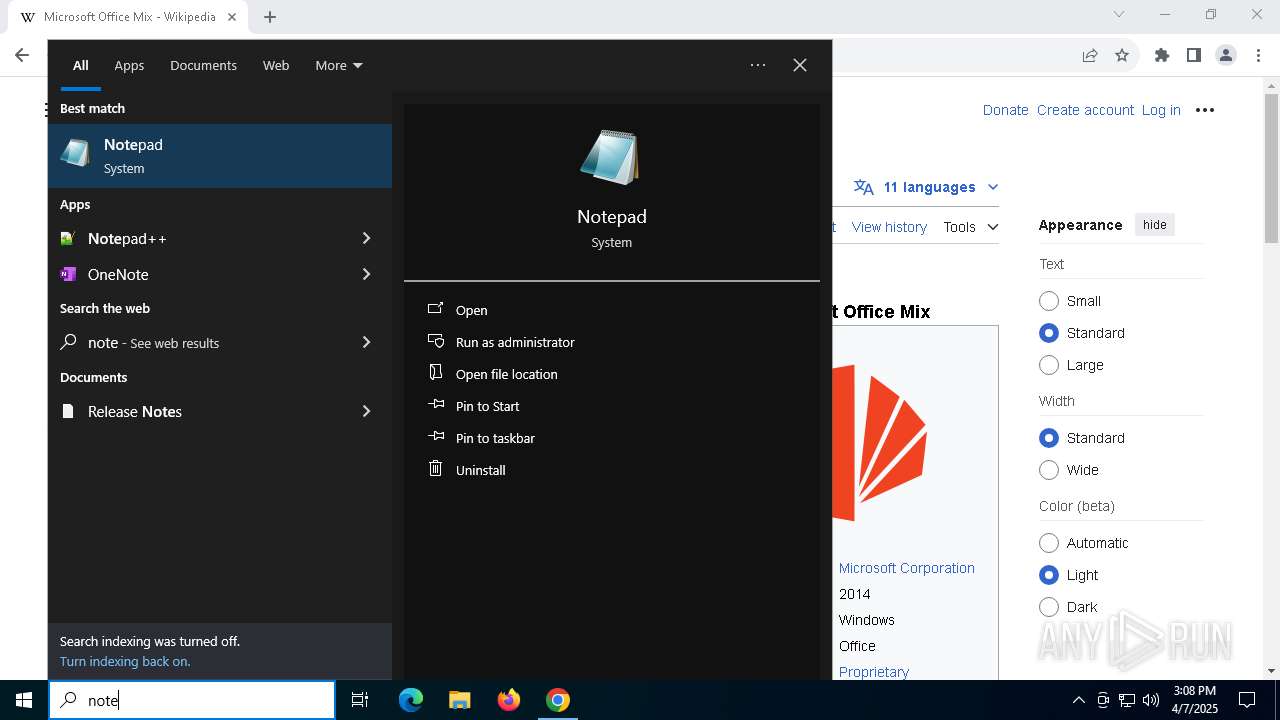1280x720 pixels.
Task: Open the 11 languages dropdown
Action: (926, 187)
